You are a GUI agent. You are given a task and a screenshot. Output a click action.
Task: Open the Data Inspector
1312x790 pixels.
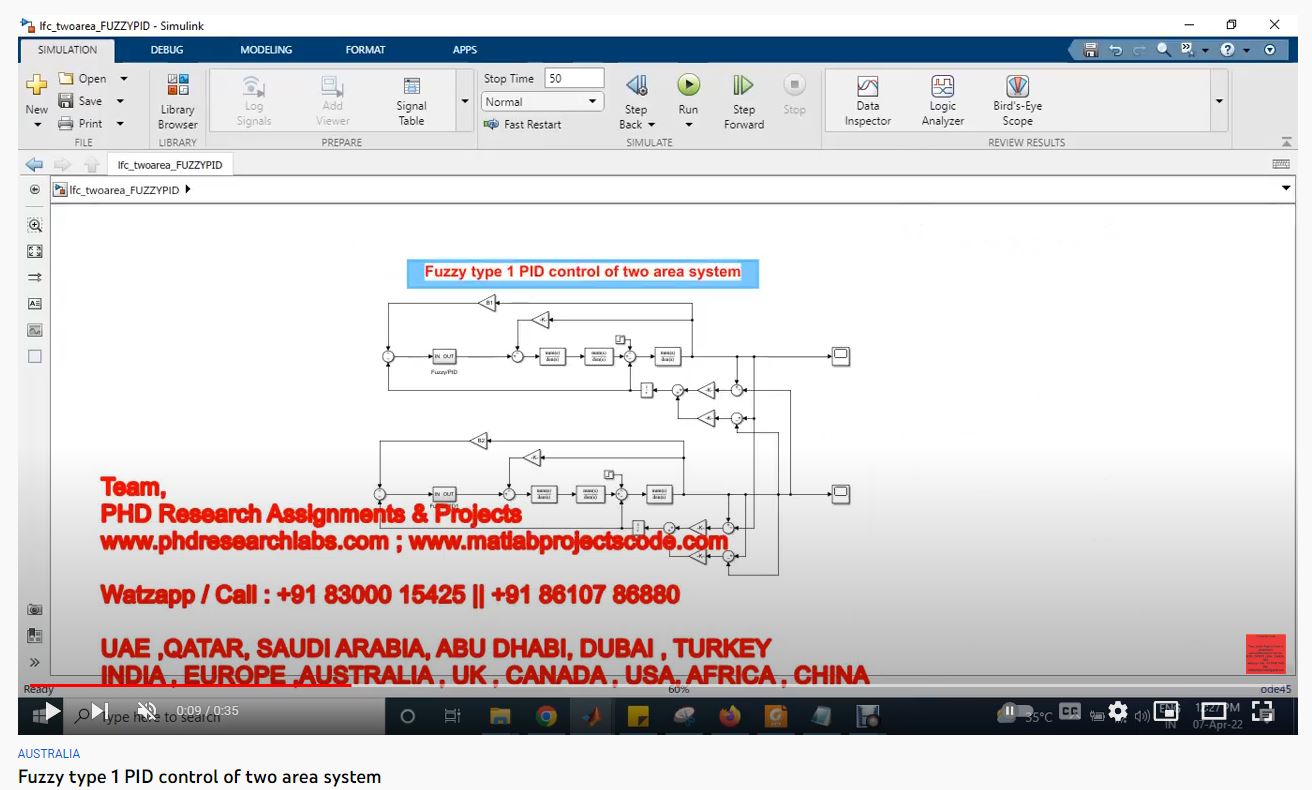click(867, 101)
